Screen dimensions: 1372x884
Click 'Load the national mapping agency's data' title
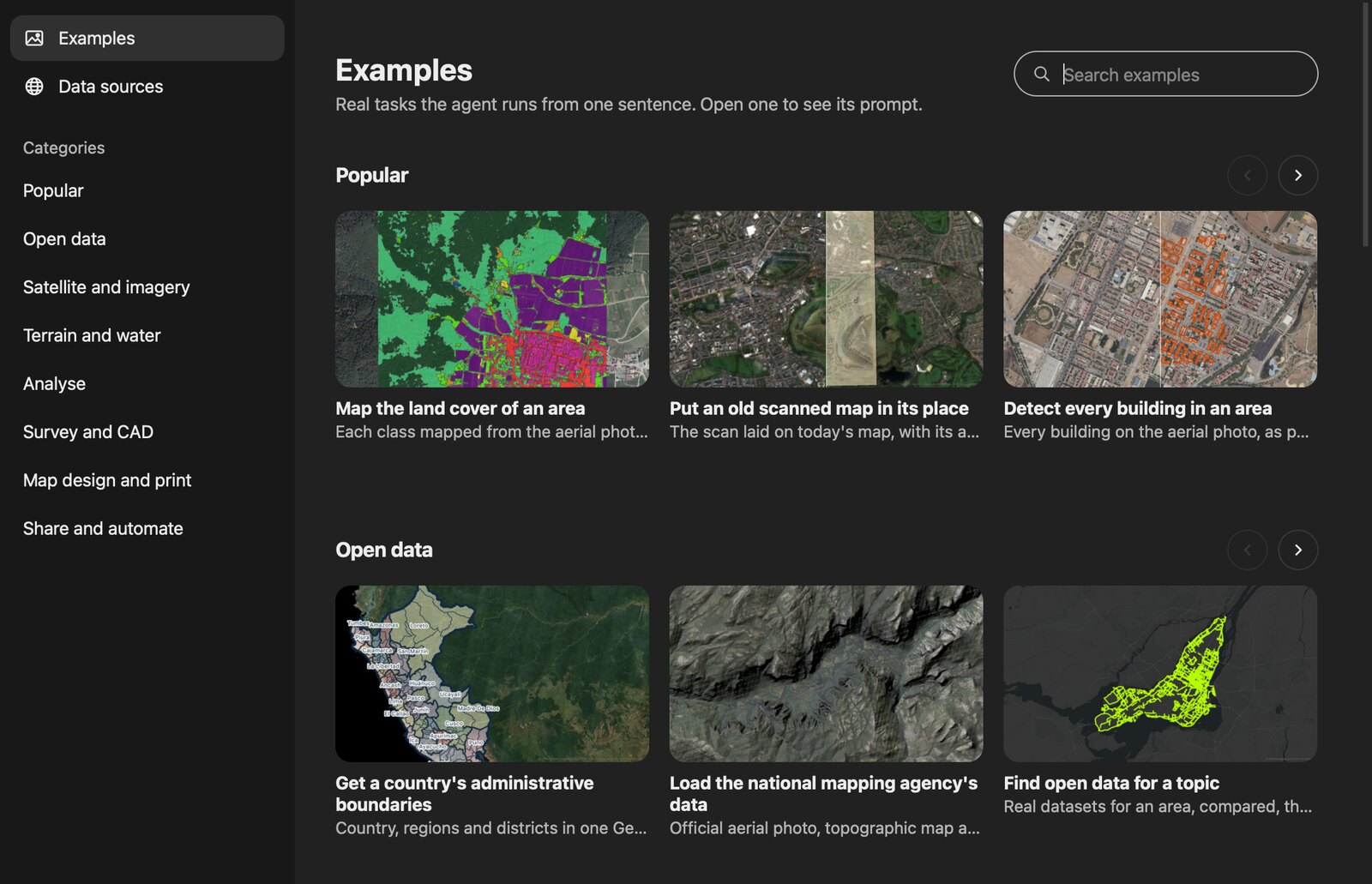[x=823, y=794]
